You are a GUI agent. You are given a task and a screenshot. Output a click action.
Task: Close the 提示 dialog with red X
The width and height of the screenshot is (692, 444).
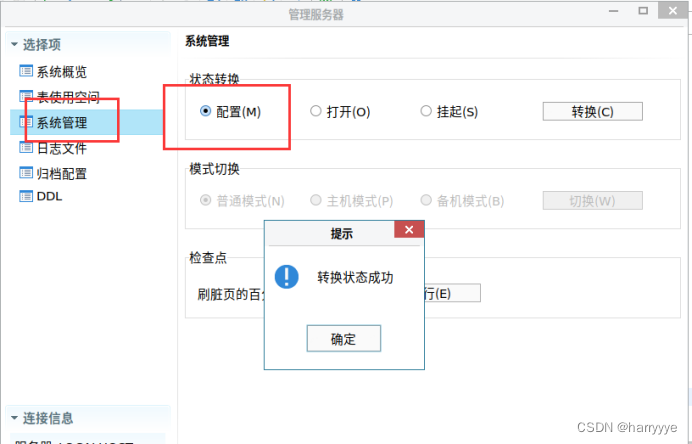pos(409,230)
